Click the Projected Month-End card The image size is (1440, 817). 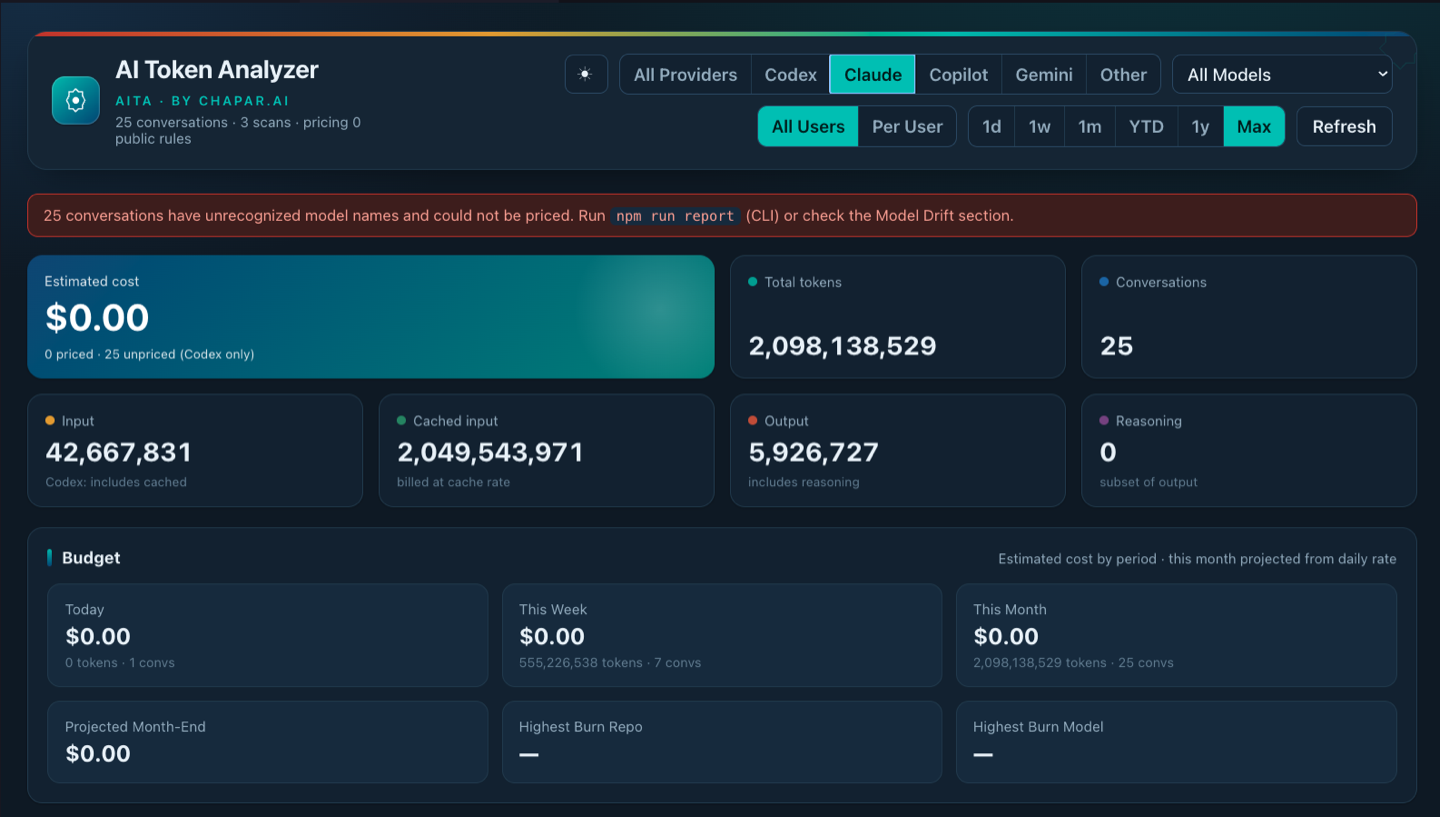pos(267,742)
